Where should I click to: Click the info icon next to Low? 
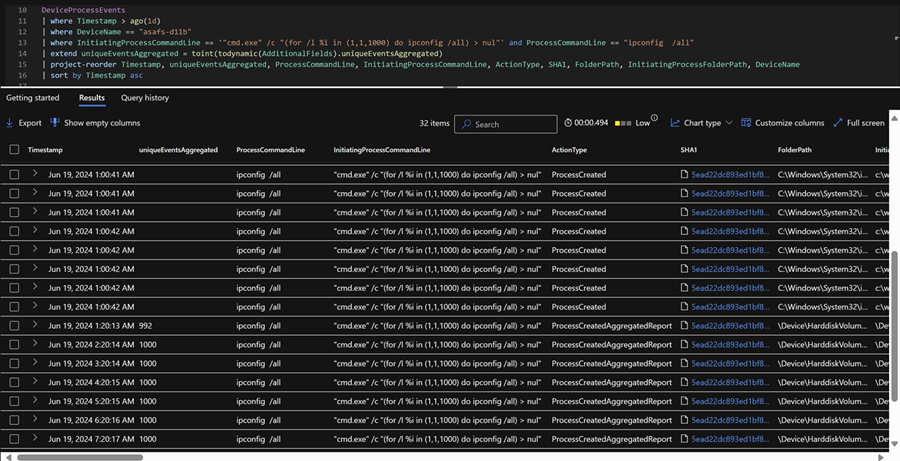coord(658,123)
